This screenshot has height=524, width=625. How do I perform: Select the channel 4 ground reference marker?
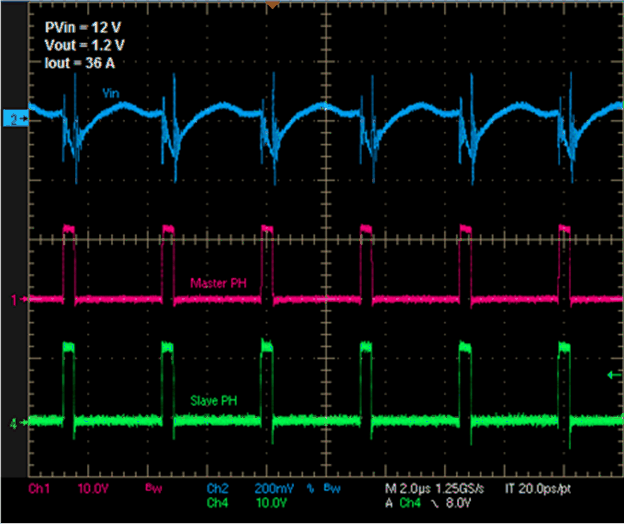15,424
